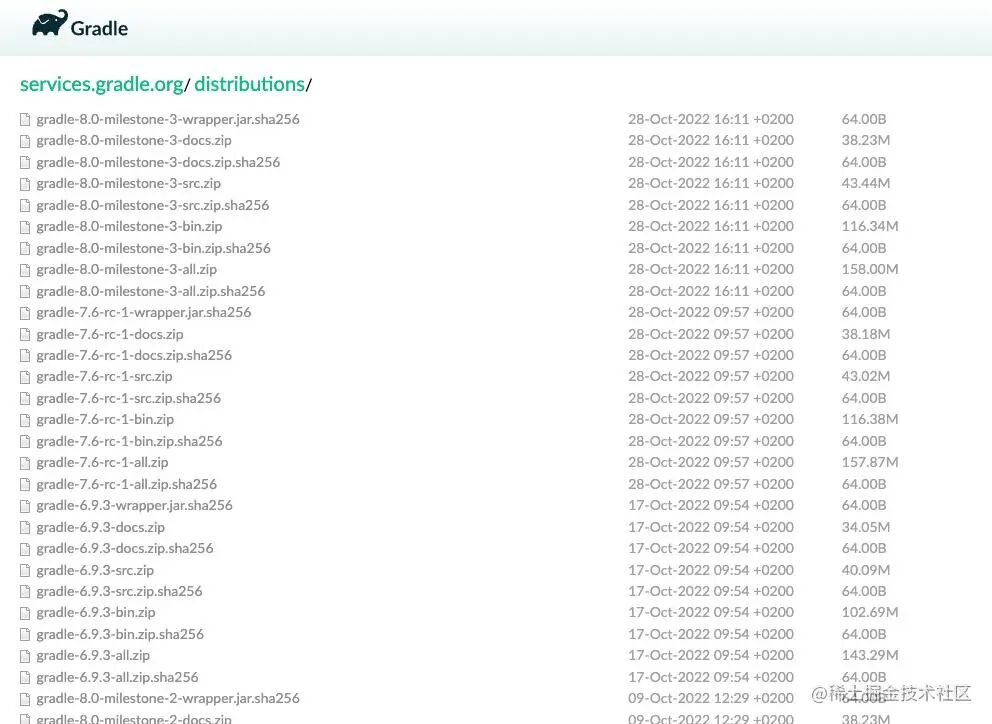Open the services.gradle.org breadcrumb link

(x=101, y=84)
